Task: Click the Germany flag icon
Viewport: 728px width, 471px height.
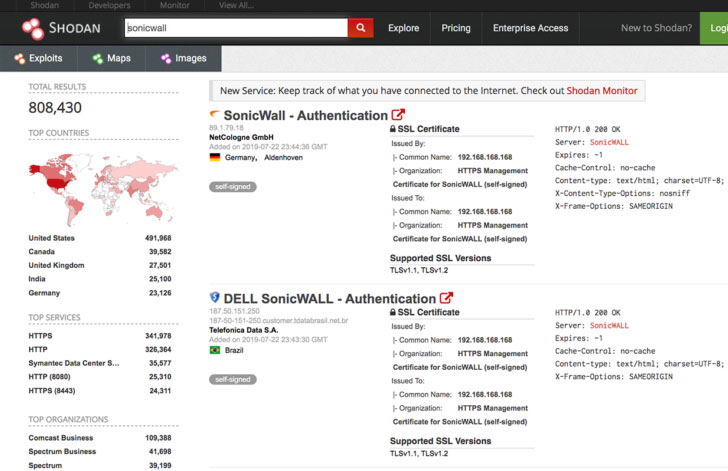Action: coord(214,157)
